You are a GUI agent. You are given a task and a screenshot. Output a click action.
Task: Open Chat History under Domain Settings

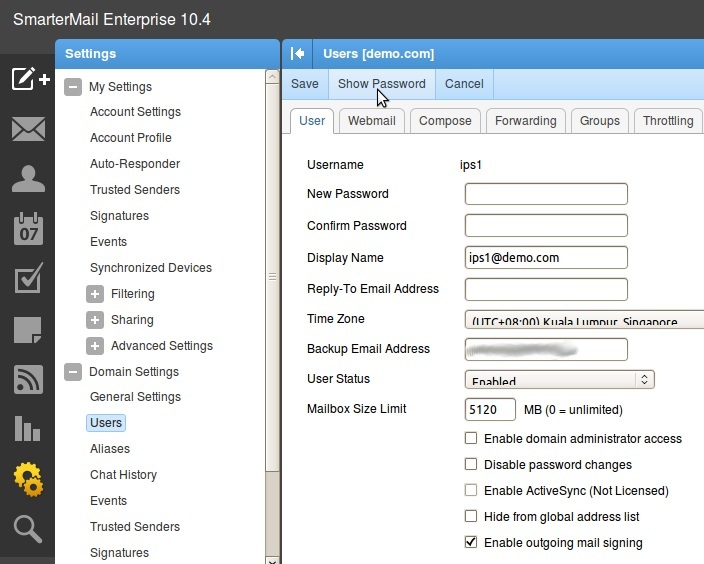[x=123, y=475]
